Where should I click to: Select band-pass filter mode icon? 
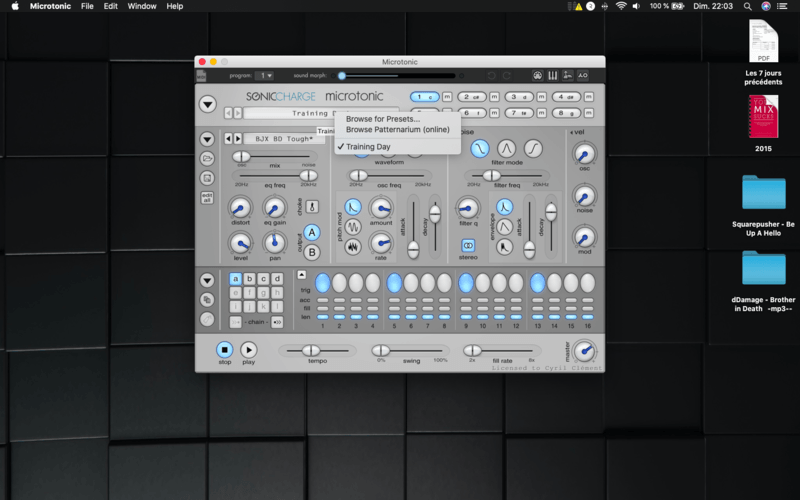coord(506,148)
